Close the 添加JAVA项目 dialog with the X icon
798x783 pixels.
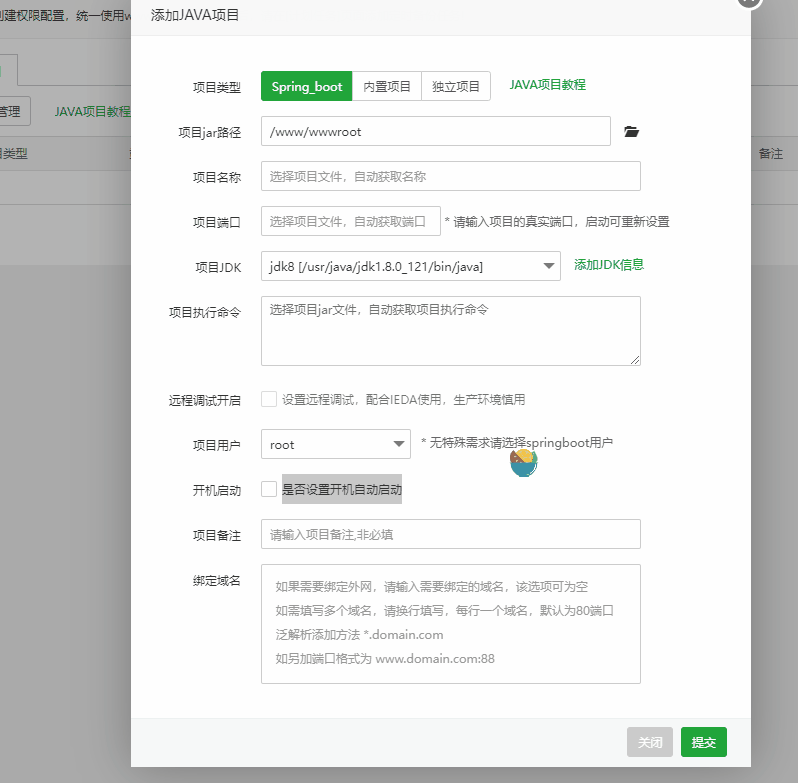tap(750, 3)
